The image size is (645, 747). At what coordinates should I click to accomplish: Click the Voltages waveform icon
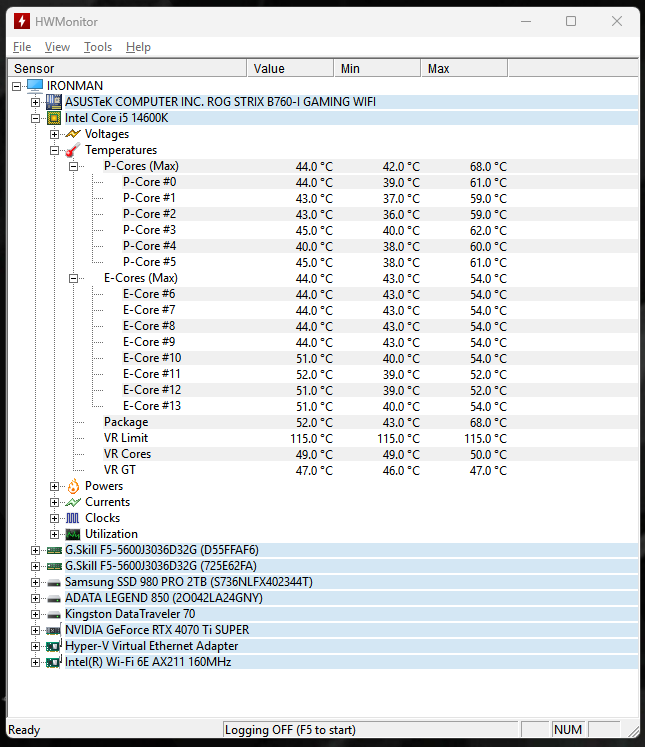coord(73,134)
